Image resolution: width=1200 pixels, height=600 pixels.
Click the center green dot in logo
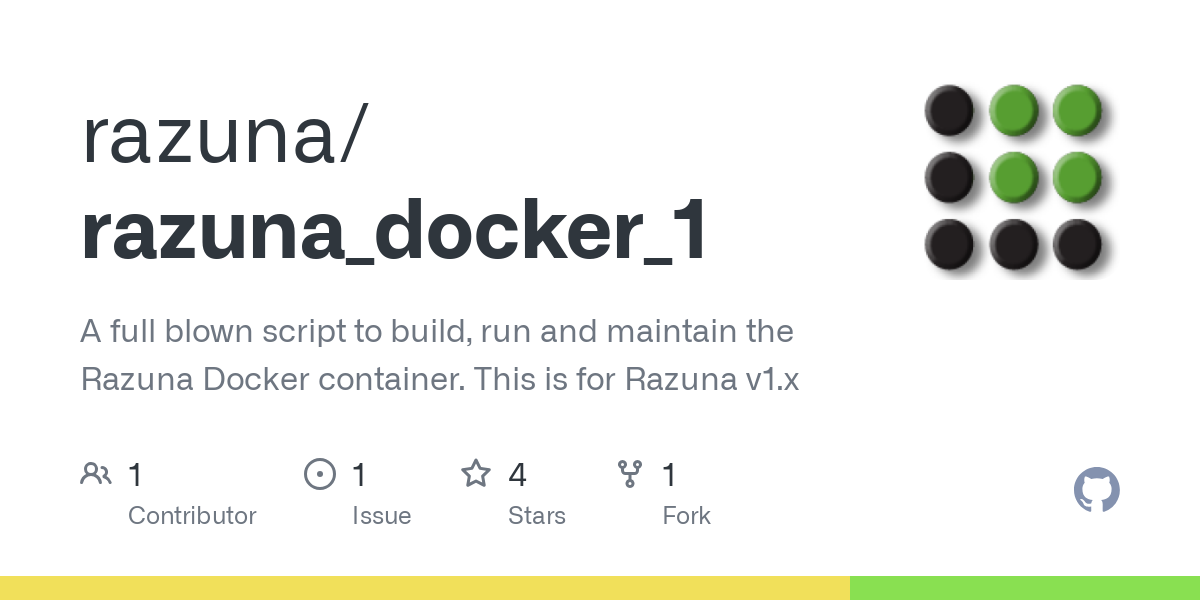tap(1013, 176)
